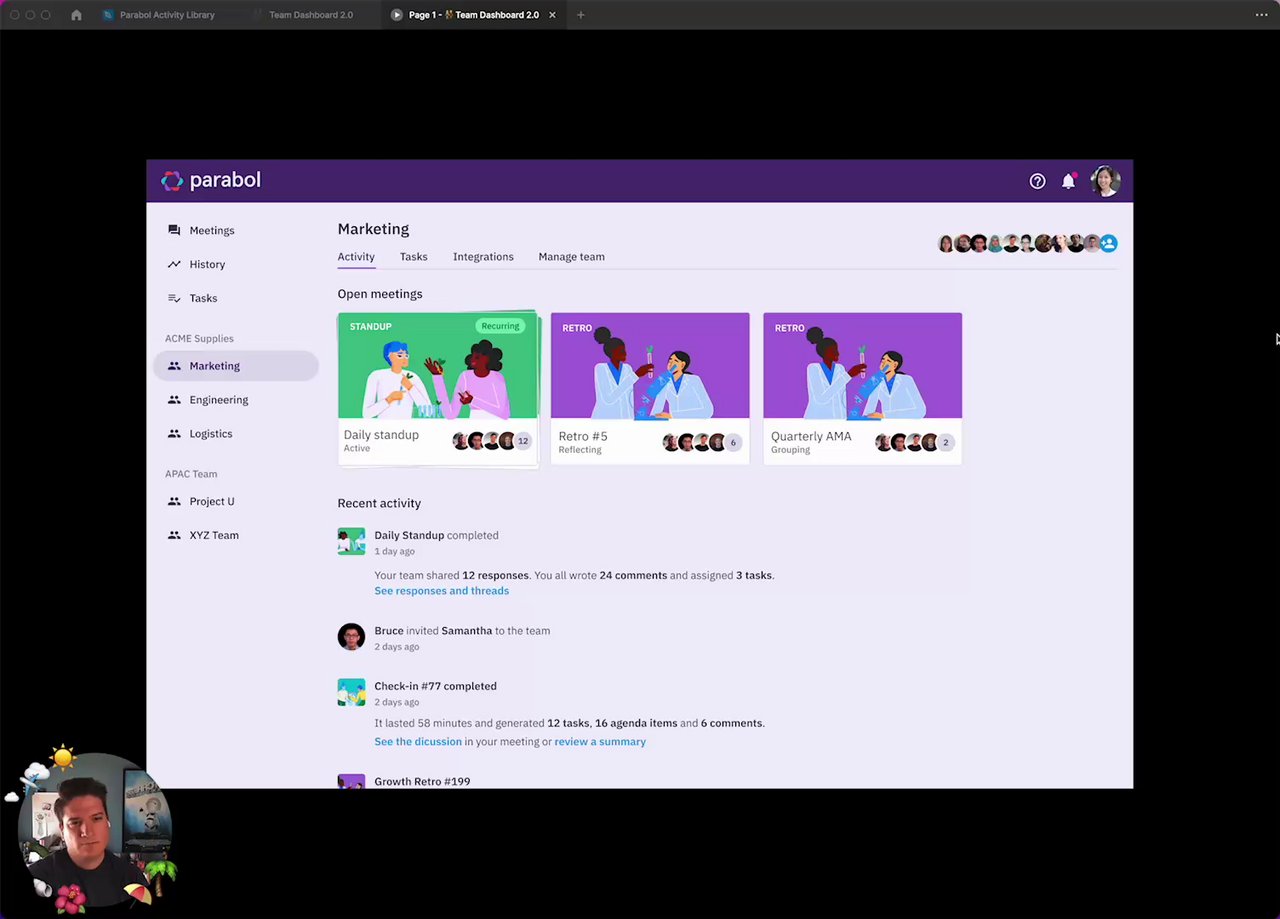Open the help question mark icon

coord(1037,181)
